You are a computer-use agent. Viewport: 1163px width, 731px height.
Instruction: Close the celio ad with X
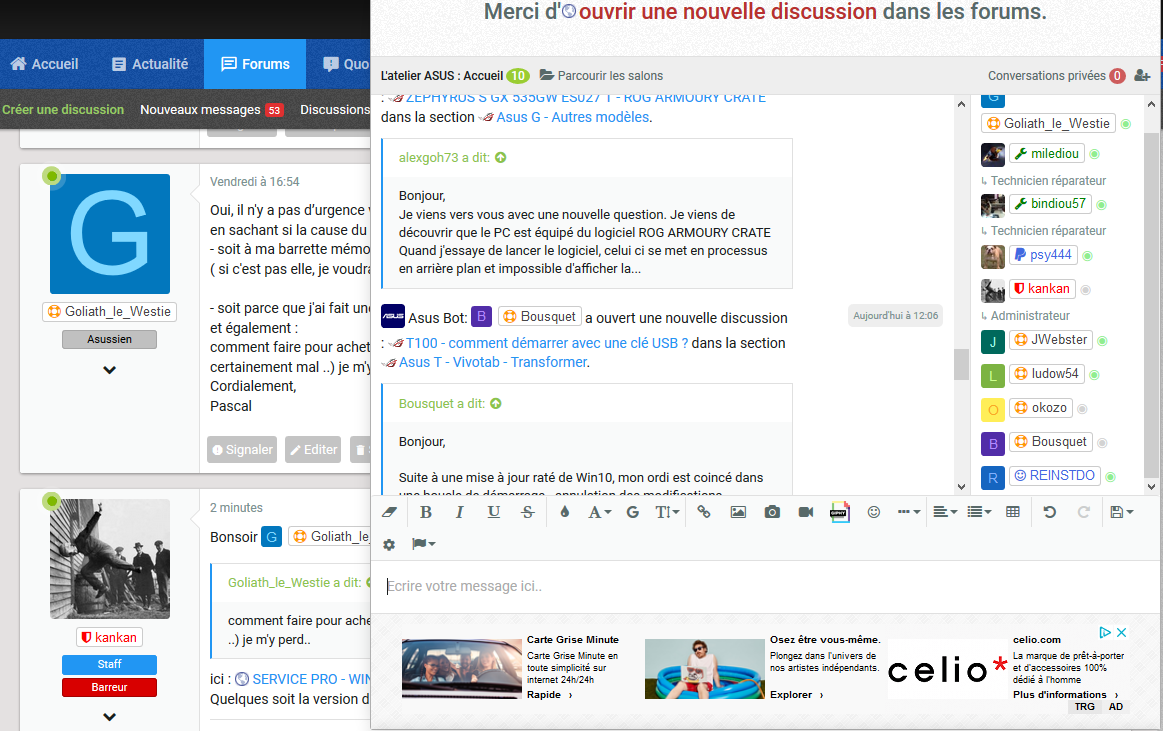[x=1121, y=632]
